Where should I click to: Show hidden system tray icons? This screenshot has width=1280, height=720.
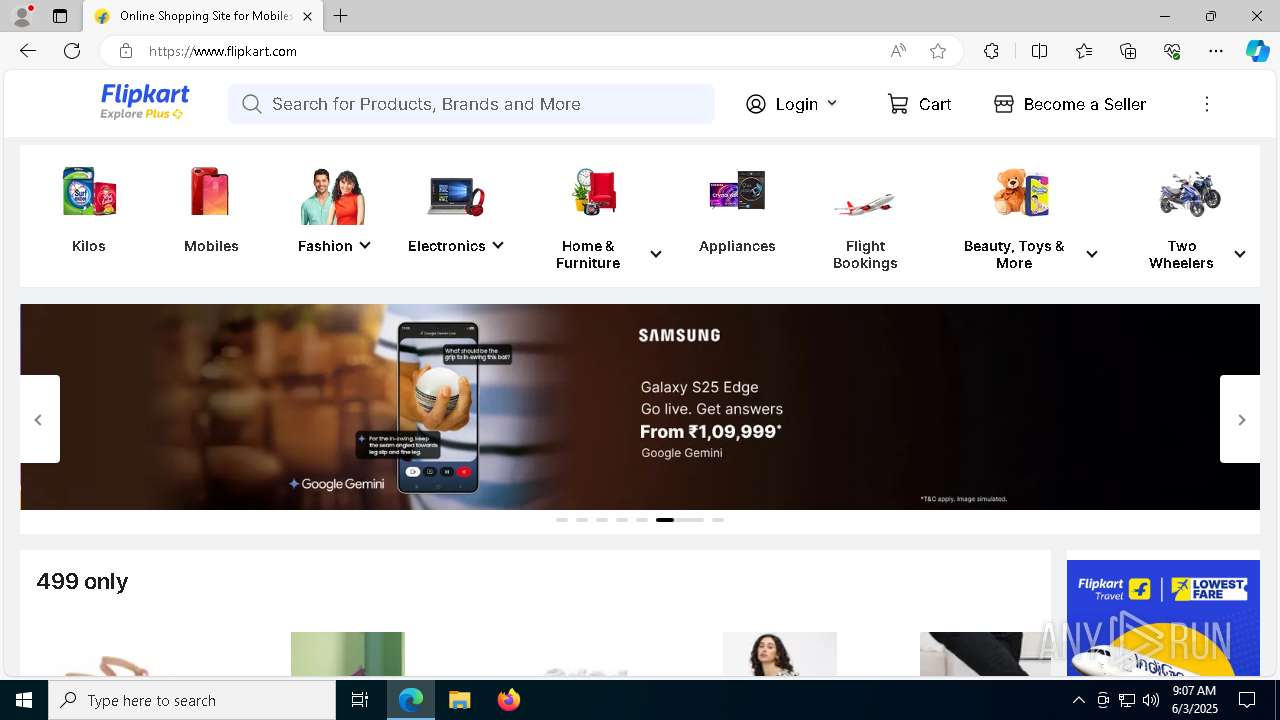pyautogui.click(x=1078, y=700)
